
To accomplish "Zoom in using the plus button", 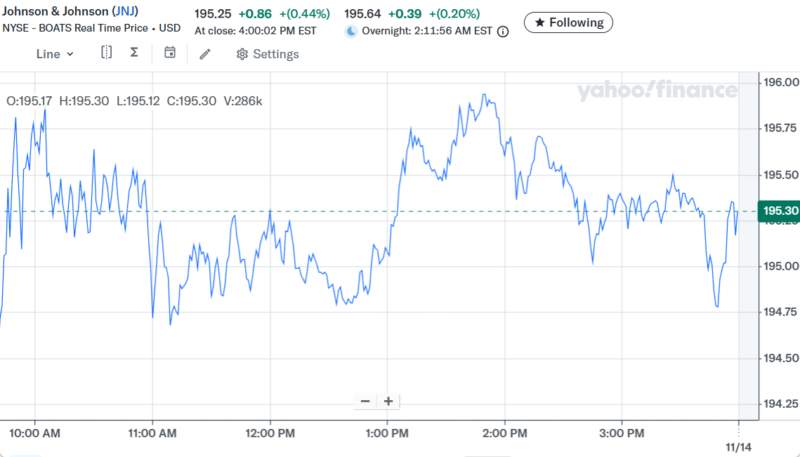I will click(388, 401).
